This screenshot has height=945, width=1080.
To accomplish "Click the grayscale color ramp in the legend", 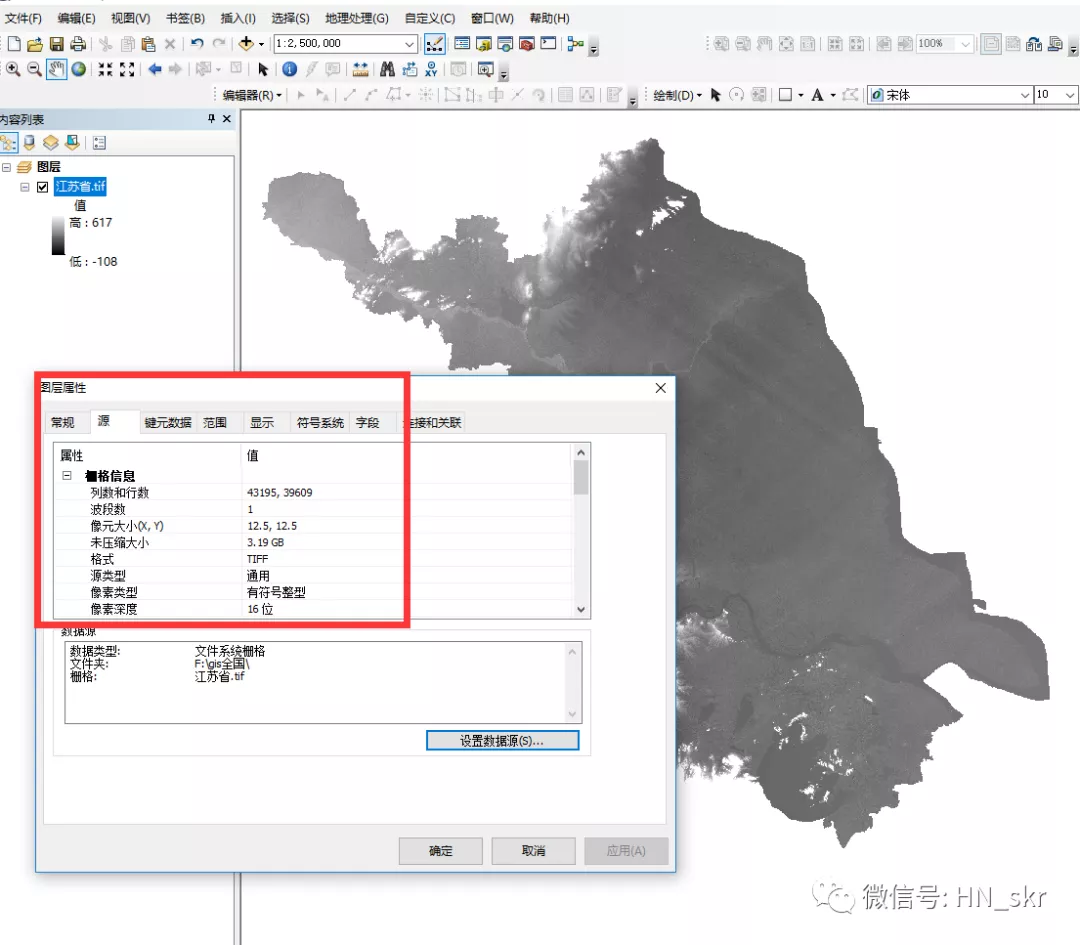I will coord(58,236).
